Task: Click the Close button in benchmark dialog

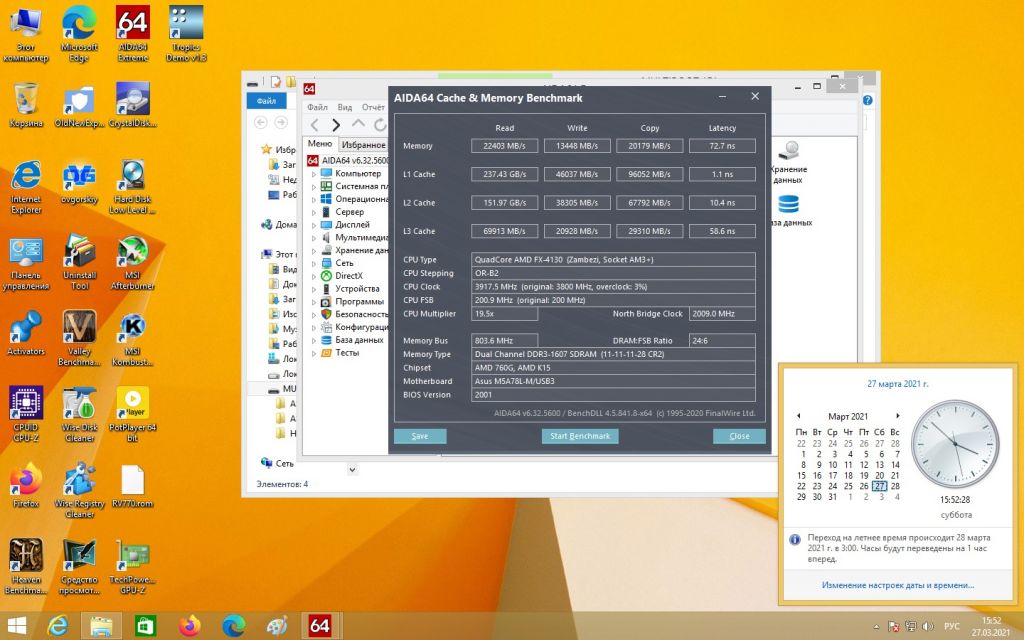Action: (739, 436)
